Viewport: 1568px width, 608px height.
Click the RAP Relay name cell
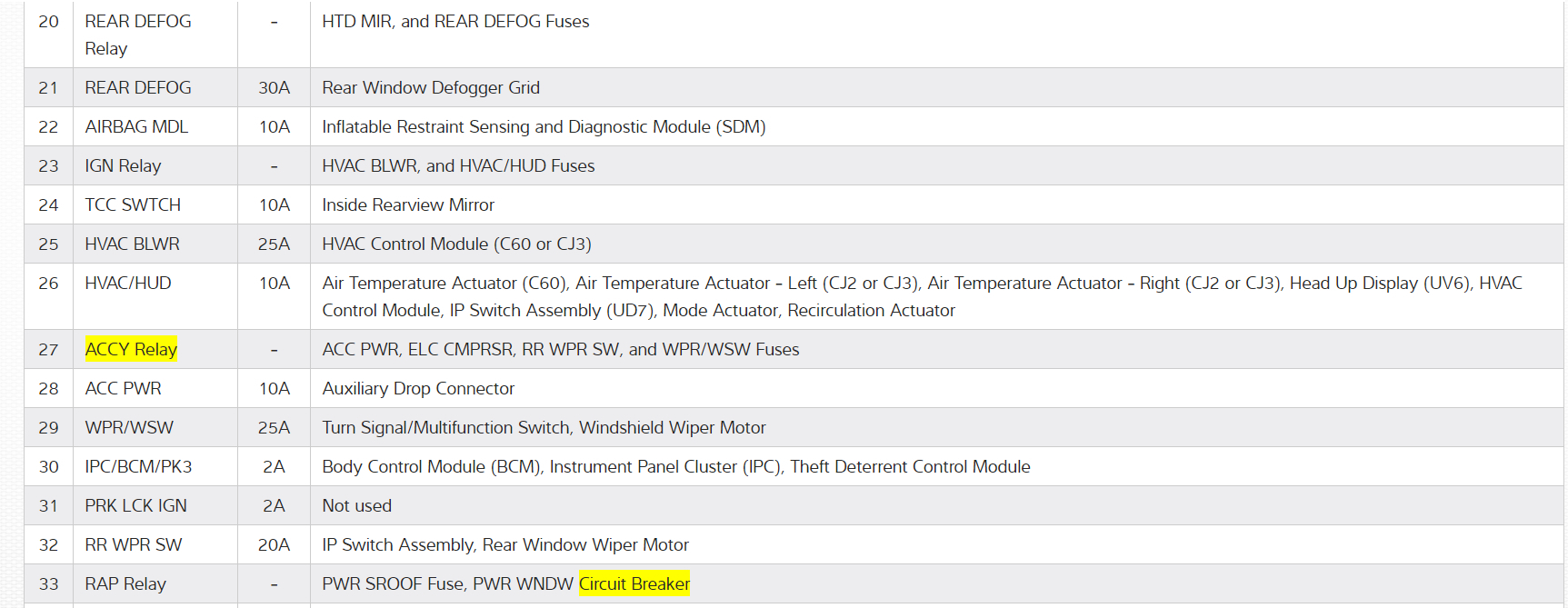point(125,583)
